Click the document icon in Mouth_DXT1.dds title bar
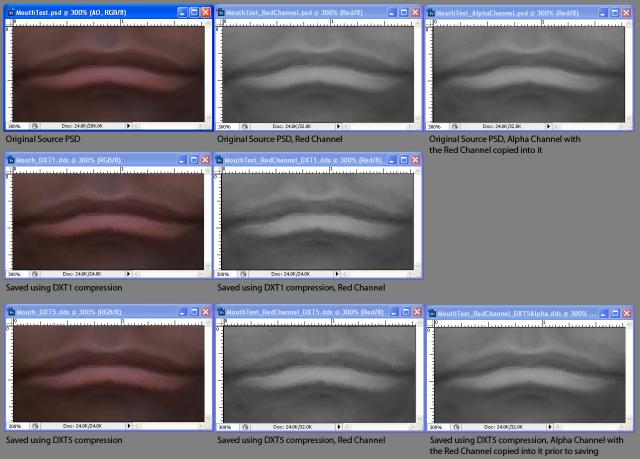 [x=9, y=161]
